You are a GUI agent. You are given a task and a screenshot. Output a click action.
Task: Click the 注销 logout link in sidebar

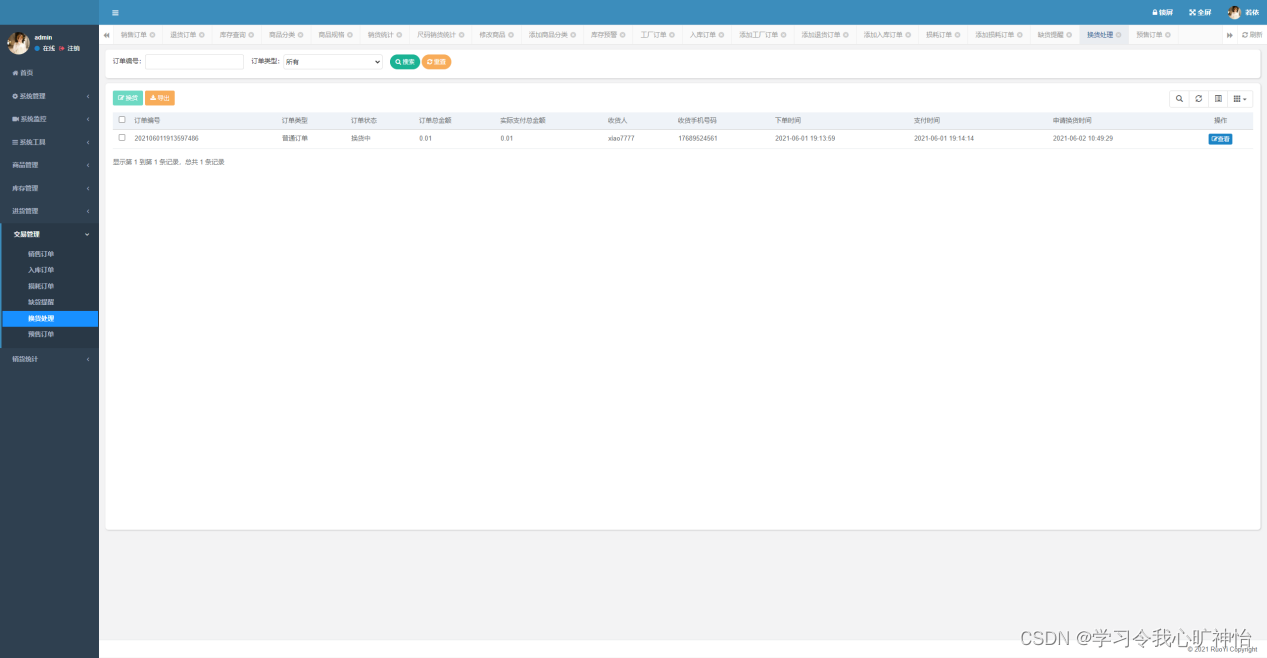pos(70,48)
